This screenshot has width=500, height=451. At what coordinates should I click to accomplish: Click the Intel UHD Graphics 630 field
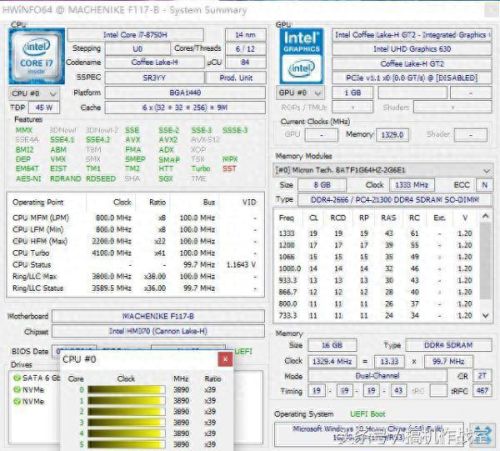click(x=412, y=49)
